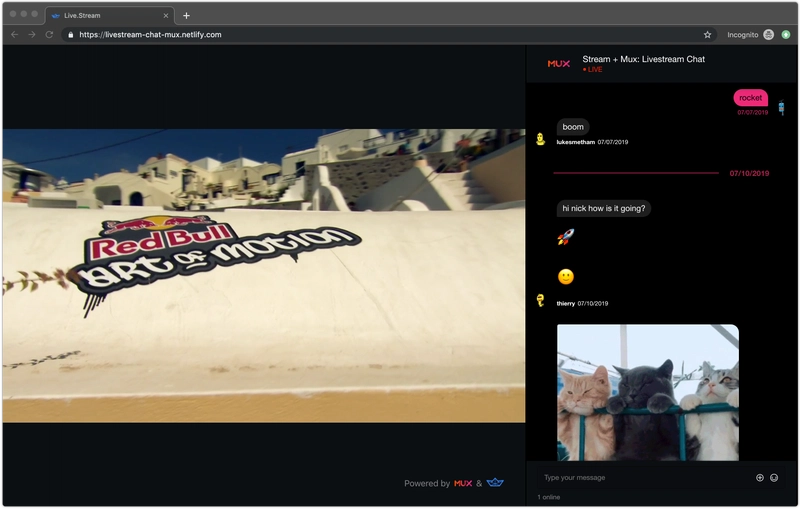This screenshot has height=509, width=800.
Task: Click the padlock icon in the address bar
Action: point(70,35)
